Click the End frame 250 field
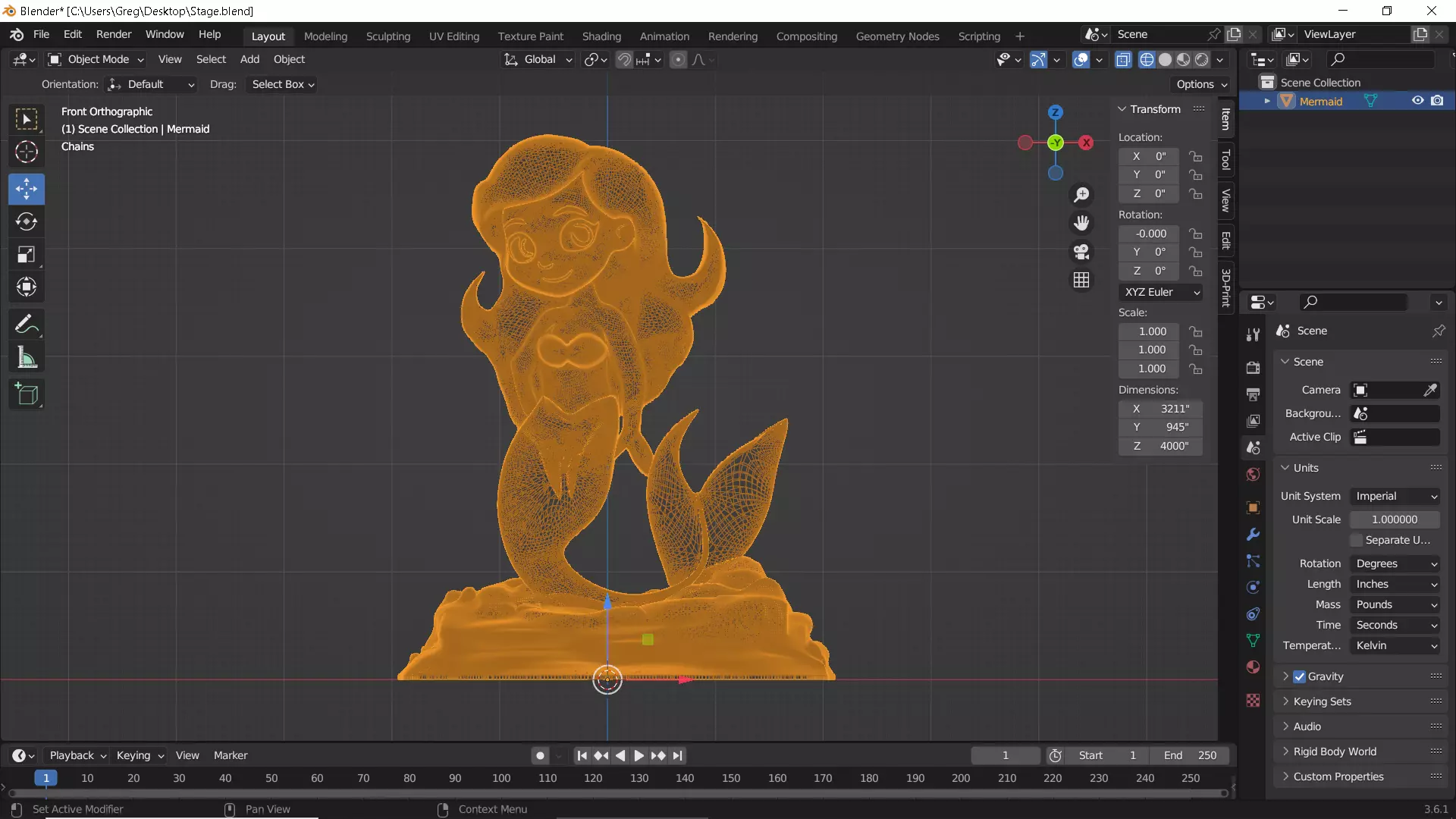Viewport: 1456px width, 819px height. click(1189, 755)
